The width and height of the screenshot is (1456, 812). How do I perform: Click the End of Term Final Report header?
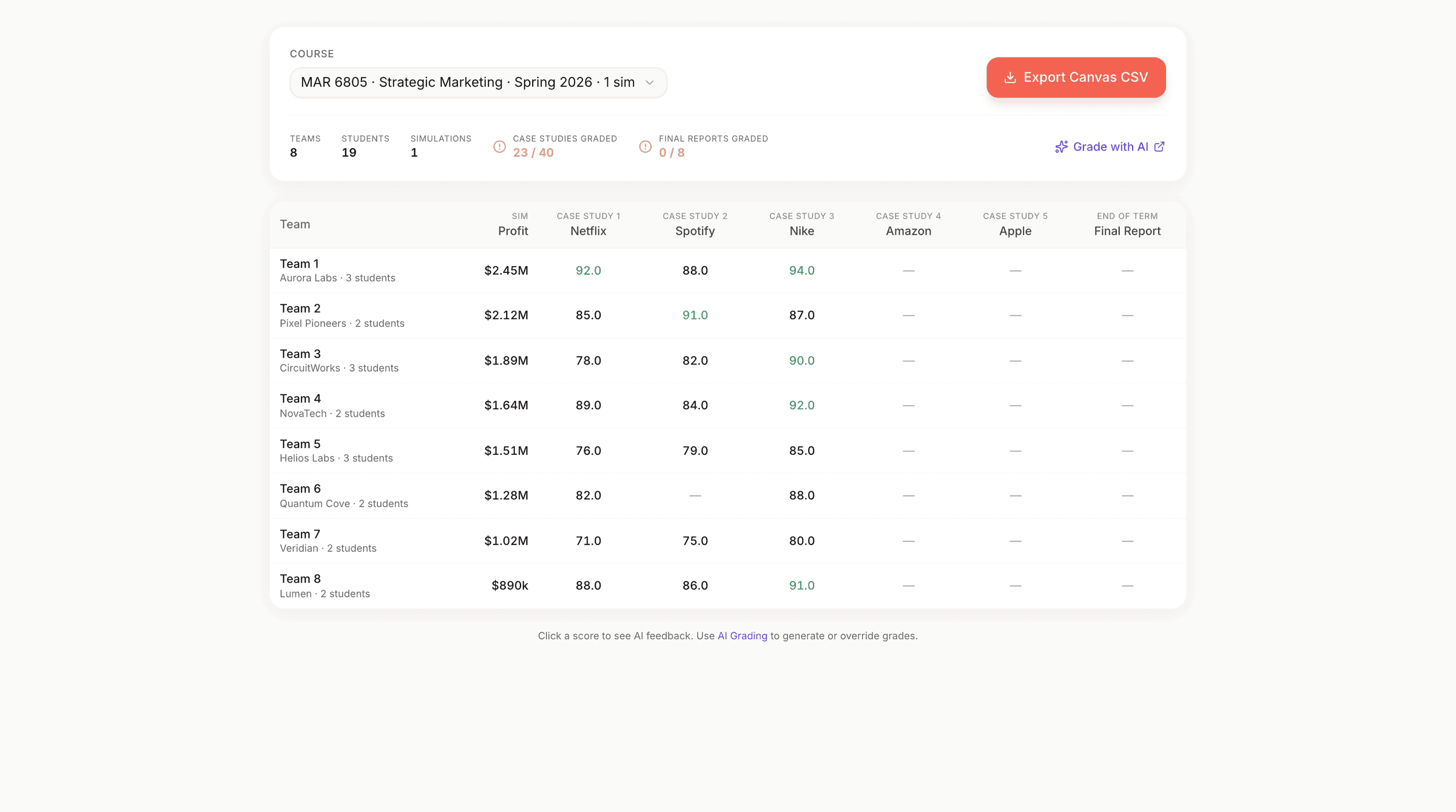pyautogui.click(x=1127, y=224)
